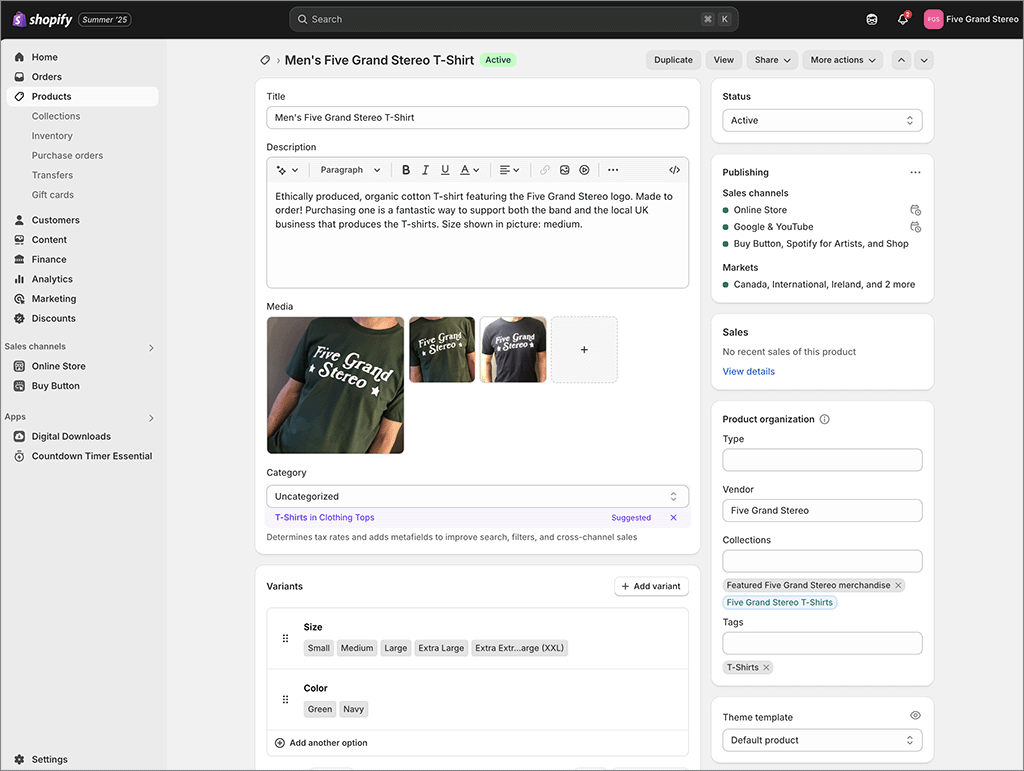Toggle italic formatting
The image size is (1024, 771).
click(x=425, y=170)
